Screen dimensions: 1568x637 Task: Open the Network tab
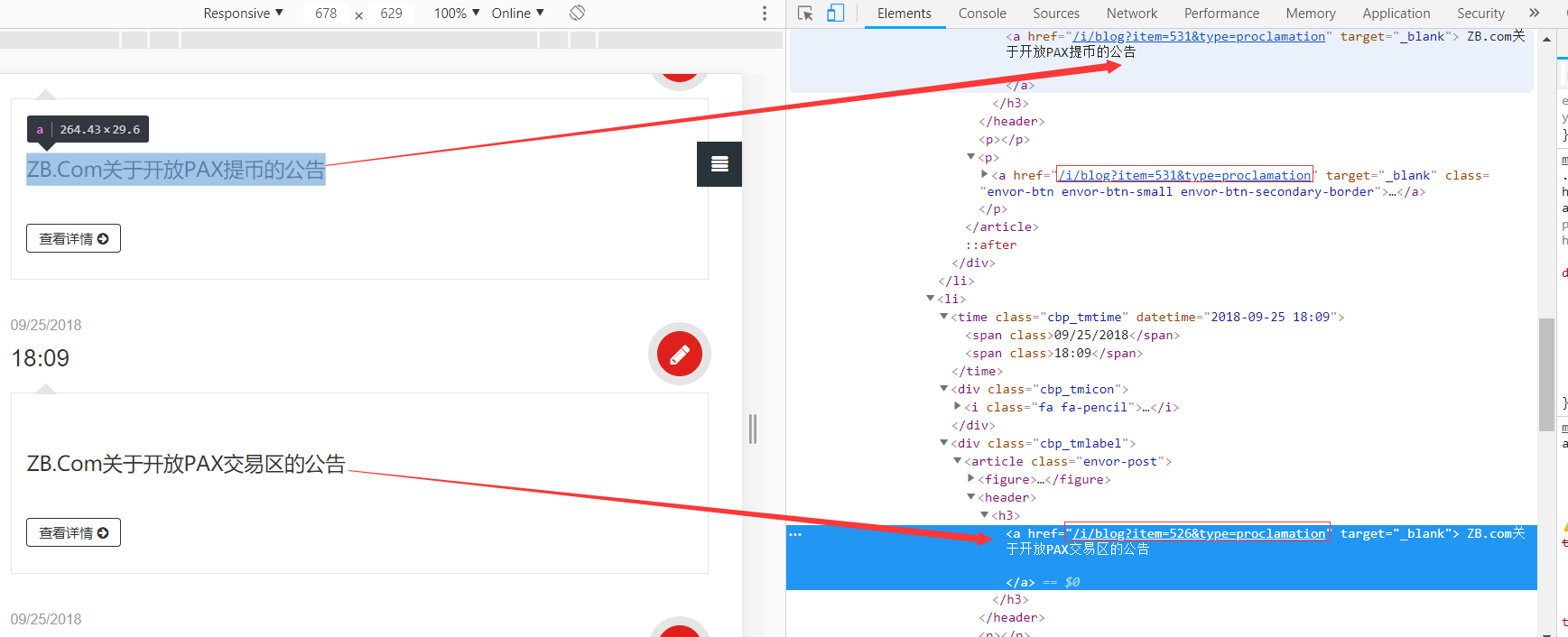click(1132, 14)
